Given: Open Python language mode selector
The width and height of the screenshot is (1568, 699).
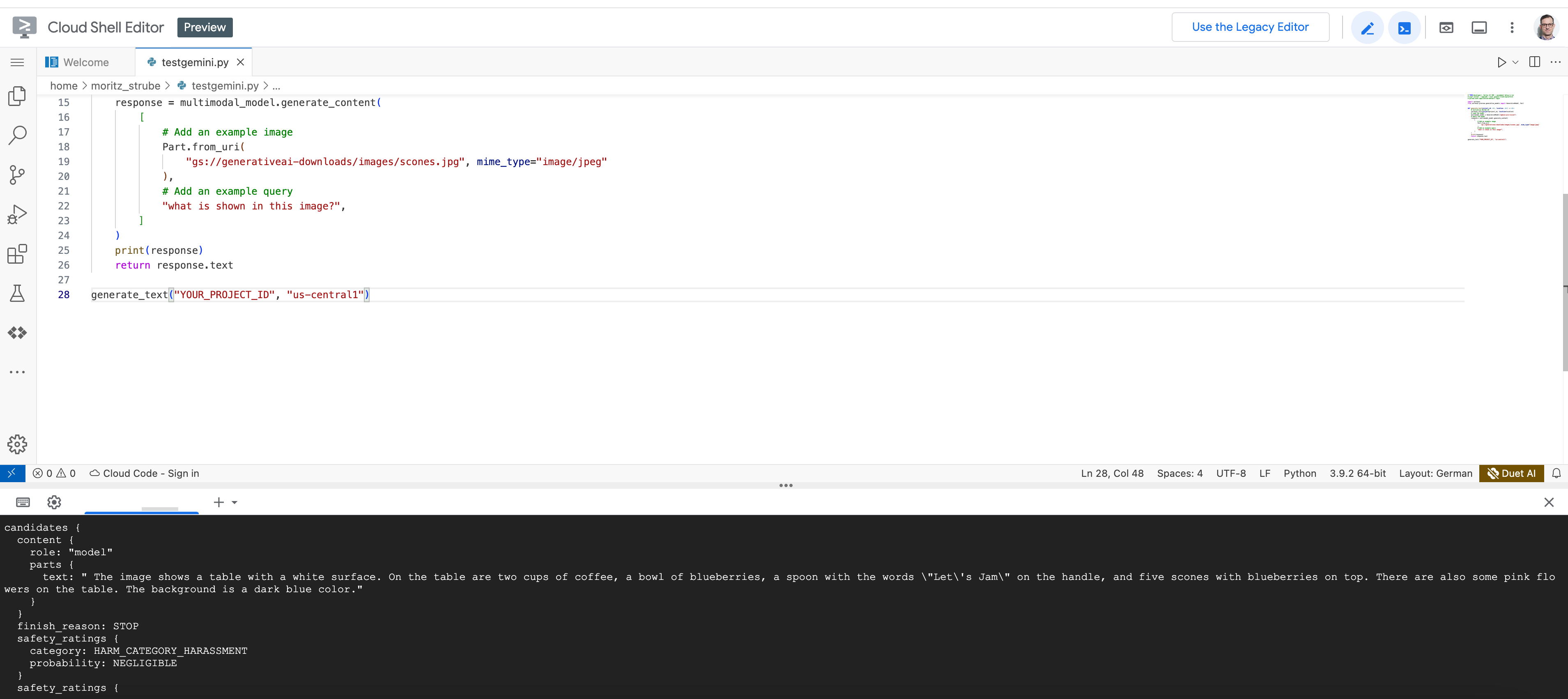Looking at the screenshot, I should 1299,474.
